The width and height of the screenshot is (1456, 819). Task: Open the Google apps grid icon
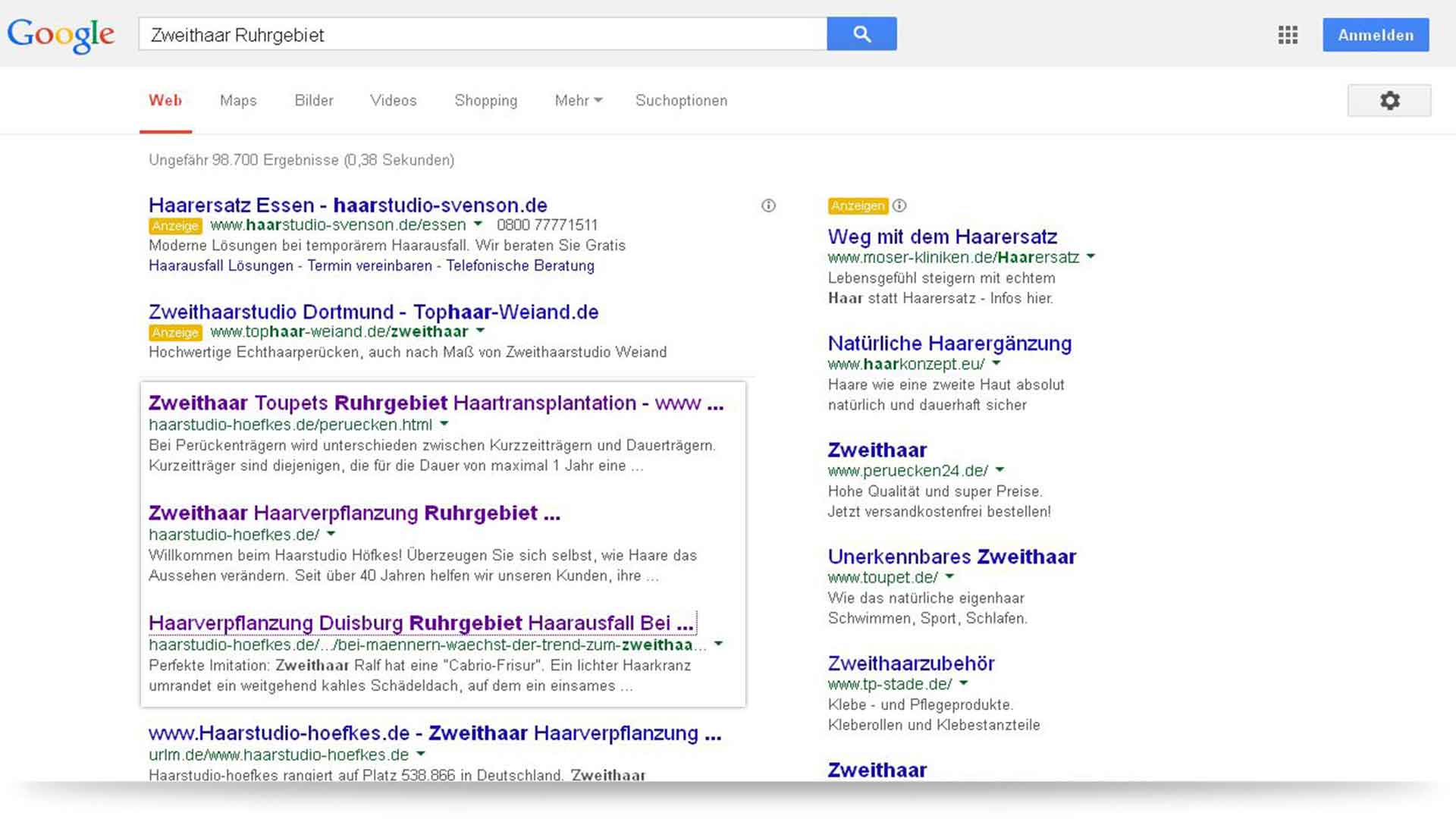(x=1288, y=35)
